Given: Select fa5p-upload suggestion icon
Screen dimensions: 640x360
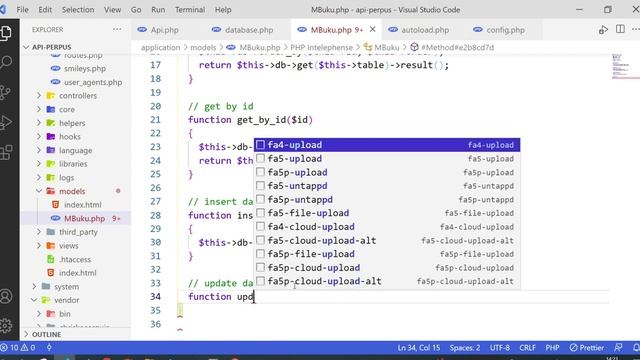Looking at the screenshot, I should [x=260, y=172].
